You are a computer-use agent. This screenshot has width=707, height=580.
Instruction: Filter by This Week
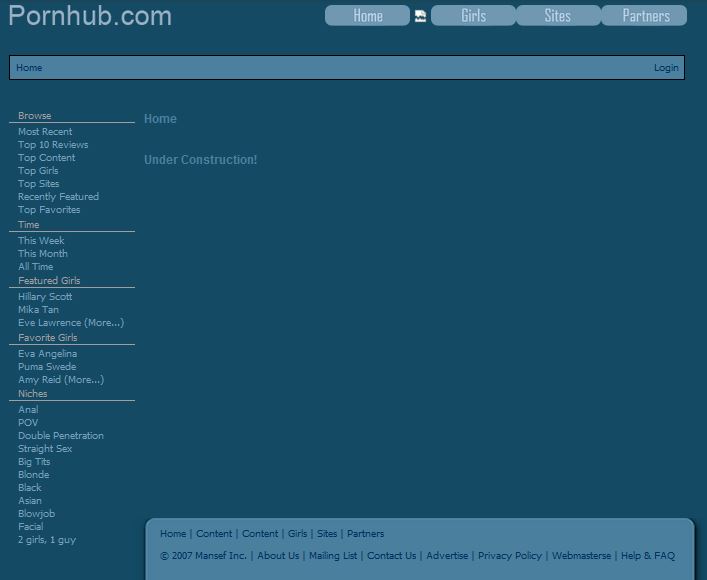[x=41, y=240]
